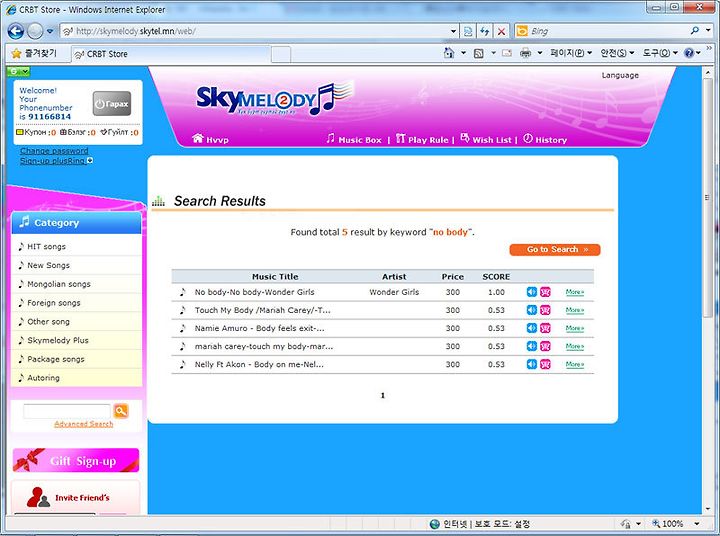
Task: Open the browser Home page icon
Action: (449, 53)
